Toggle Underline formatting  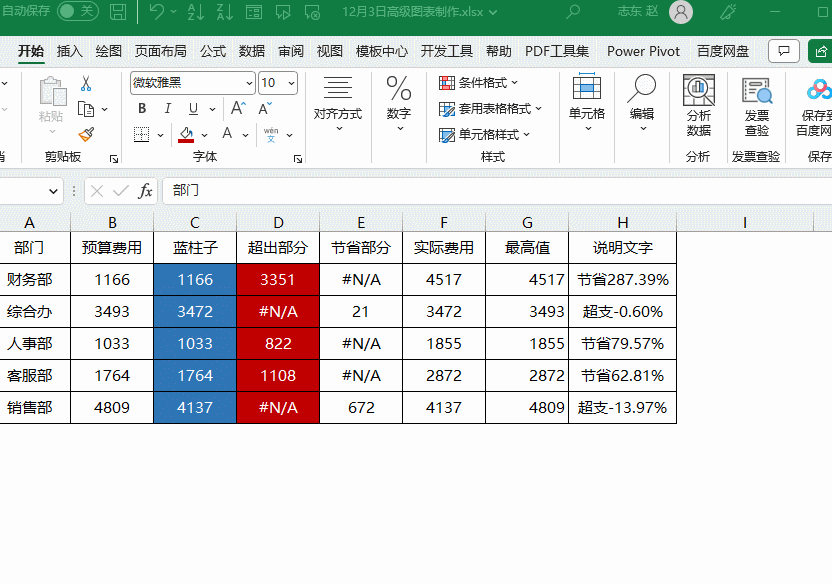point(193,109)
